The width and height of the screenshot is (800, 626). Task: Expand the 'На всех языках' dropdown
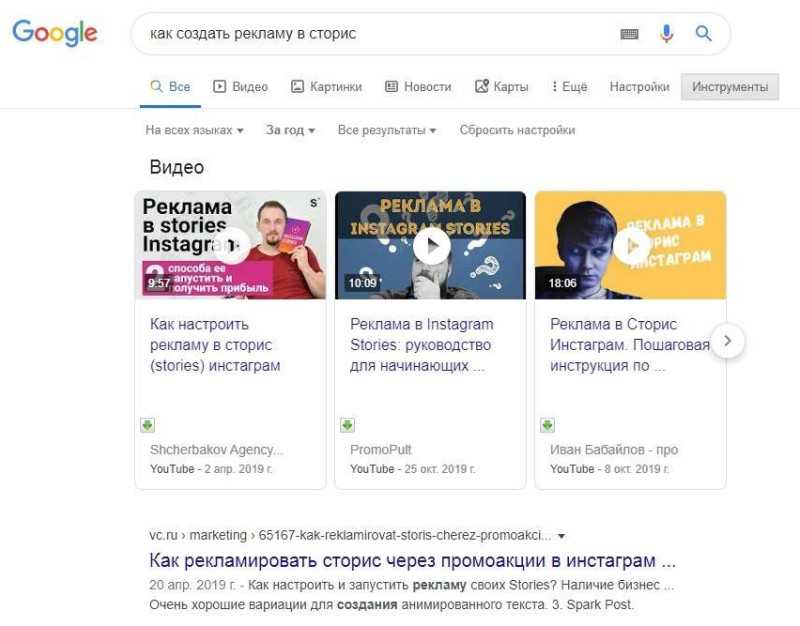pyautogui.click(x=194, y=130)
